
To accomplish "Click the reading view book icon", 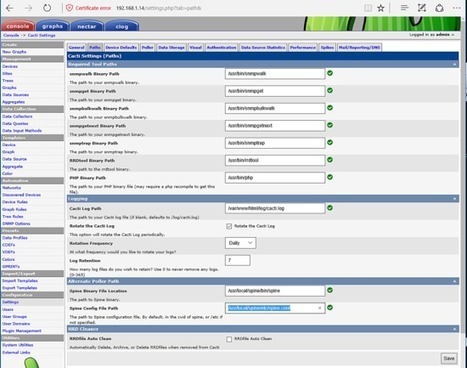I will click(368, 8).
